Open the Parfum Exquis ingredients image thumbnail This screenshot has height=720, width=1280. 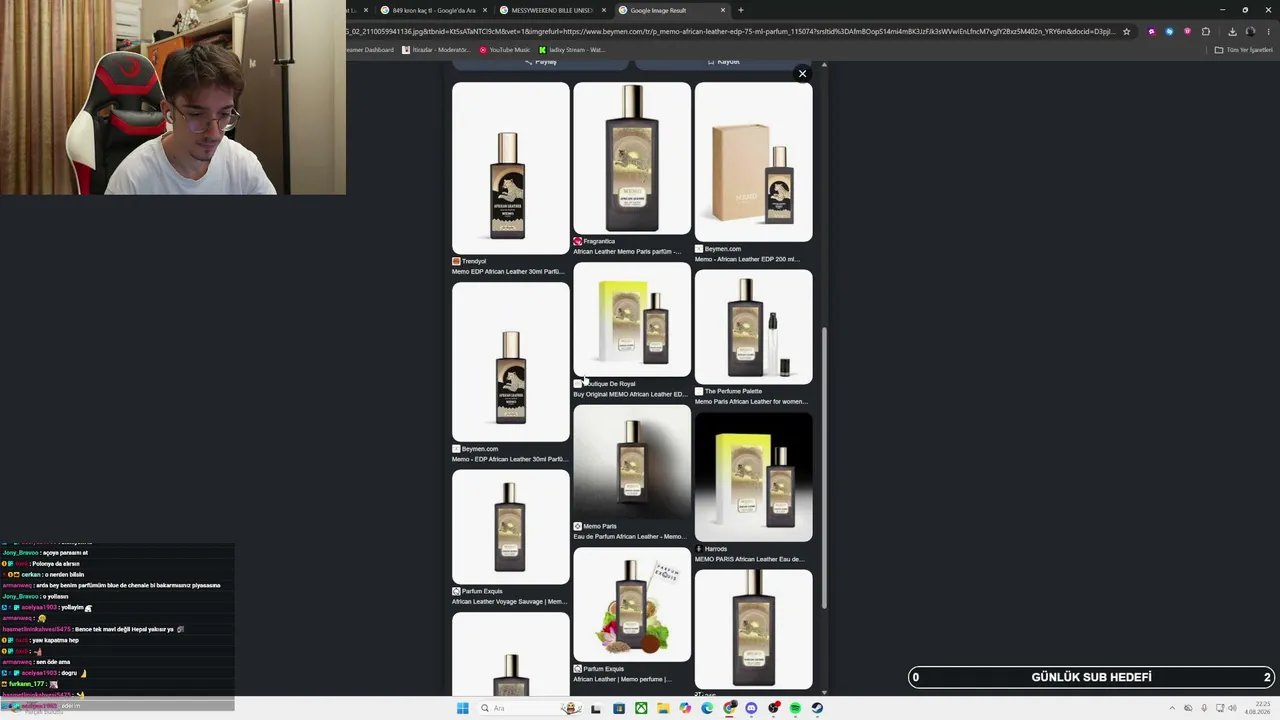point(632,605)
